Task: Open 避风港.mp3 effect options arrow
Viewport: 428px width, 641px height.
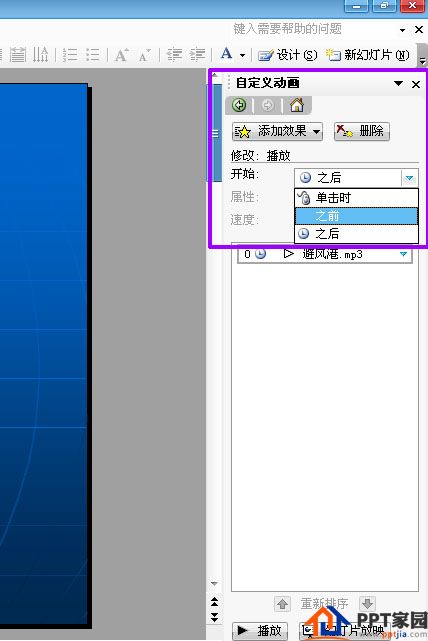Action: point(403,254)
